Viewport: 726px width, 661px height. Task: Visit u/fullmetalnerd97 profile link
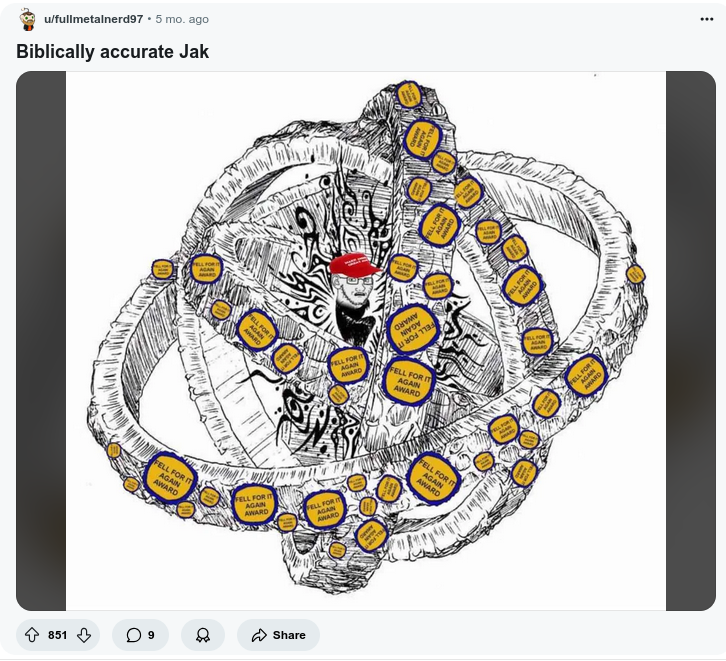pyautogui.click(x=94, y=19)
